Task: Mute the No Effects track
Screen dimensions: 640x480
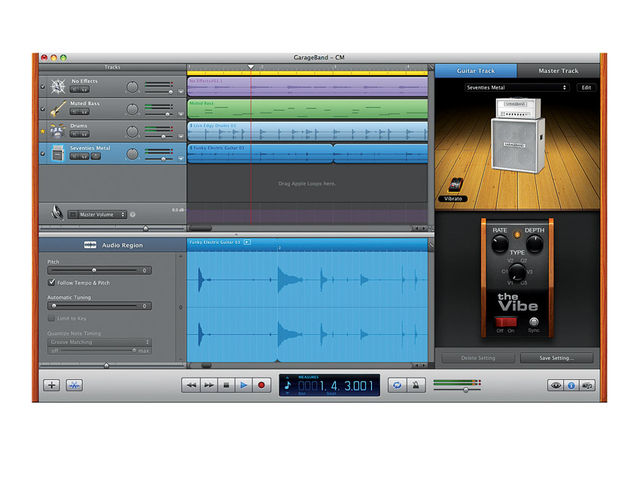Action: (x=74, y=89)
